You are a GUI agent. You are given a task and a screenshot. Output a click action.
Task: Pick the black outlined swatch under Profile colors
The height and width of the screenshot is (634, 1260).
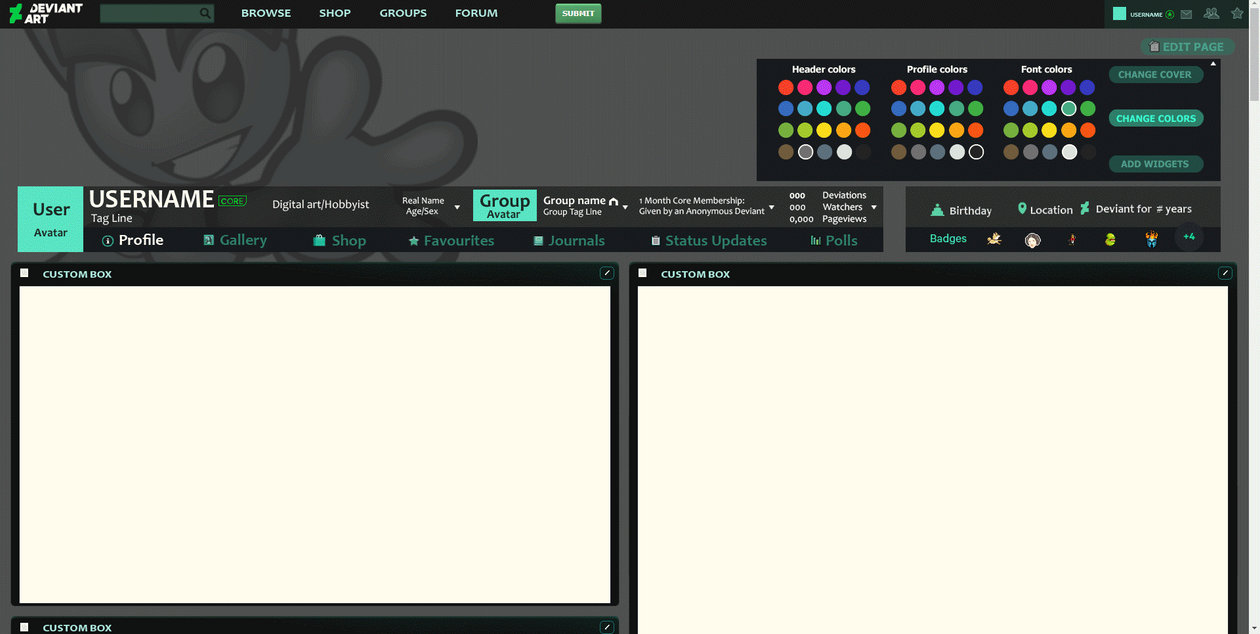pyautogui.click(x=976, y=152)
